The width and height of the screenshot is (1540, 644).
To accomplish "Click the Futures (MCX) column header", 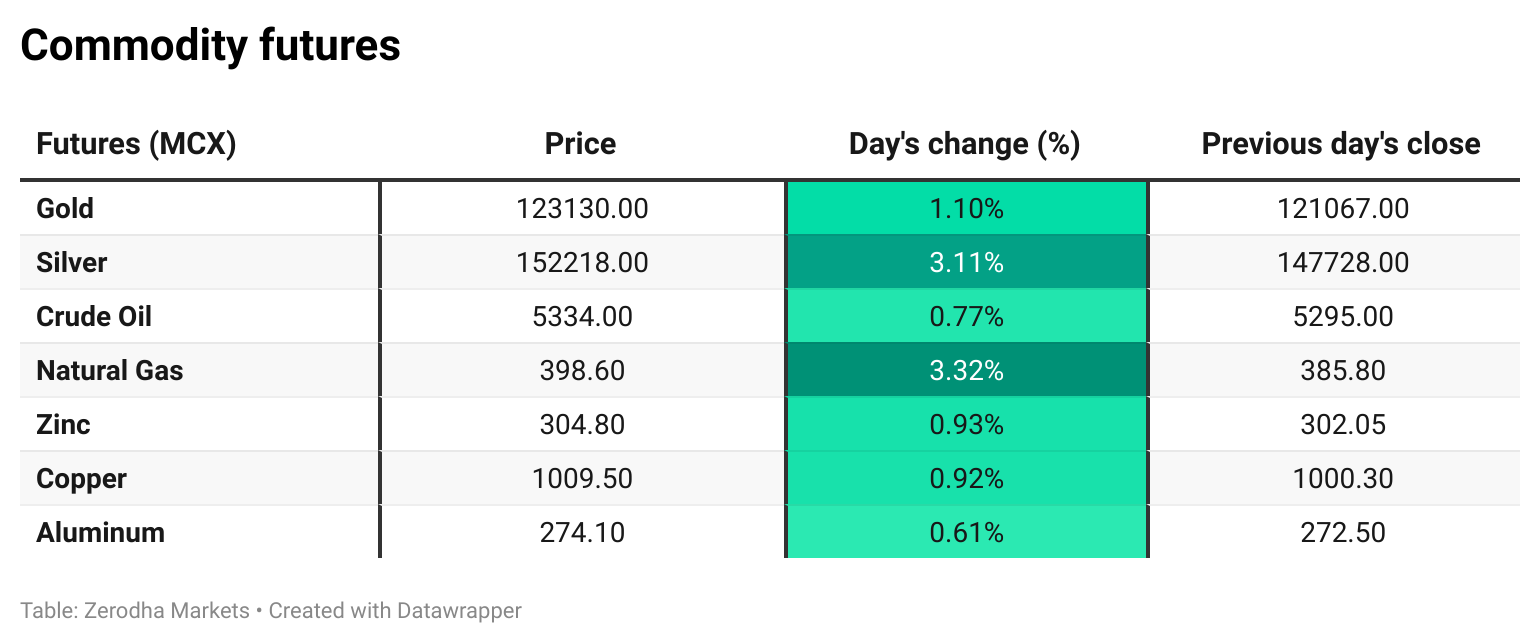I will point(136,144).
